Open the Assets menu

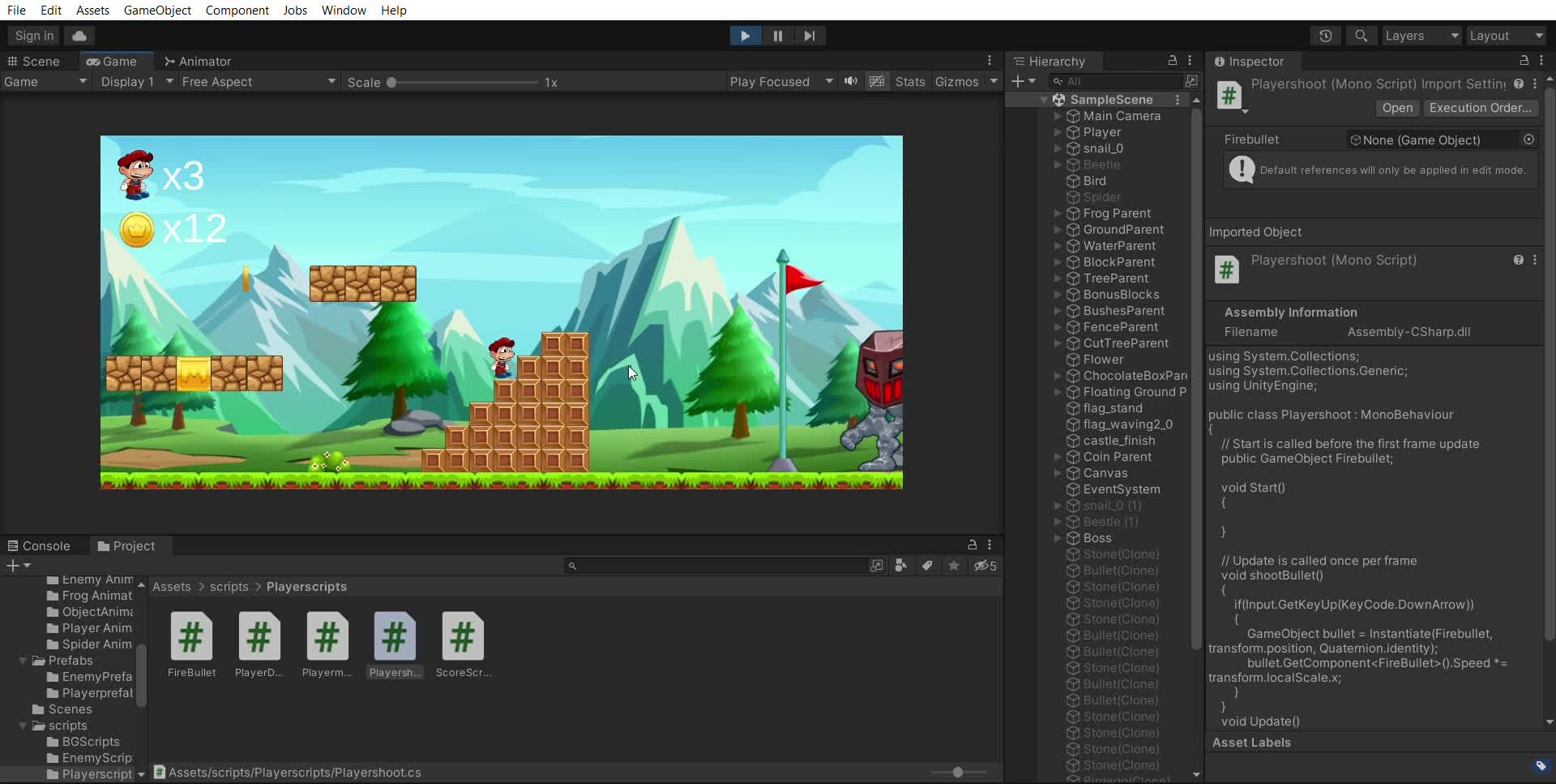(92, 10)
